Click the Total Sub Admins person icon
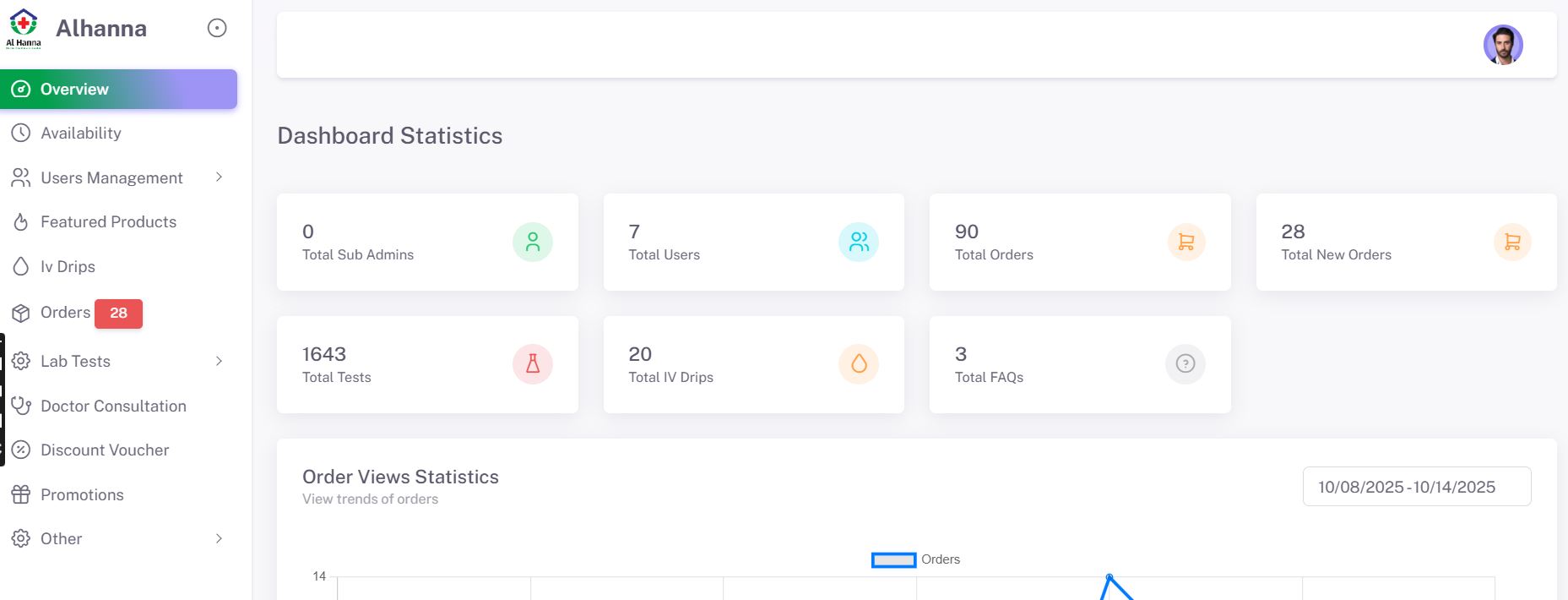The width and height of the screenshot is (1568, 600). pos(533,243)
